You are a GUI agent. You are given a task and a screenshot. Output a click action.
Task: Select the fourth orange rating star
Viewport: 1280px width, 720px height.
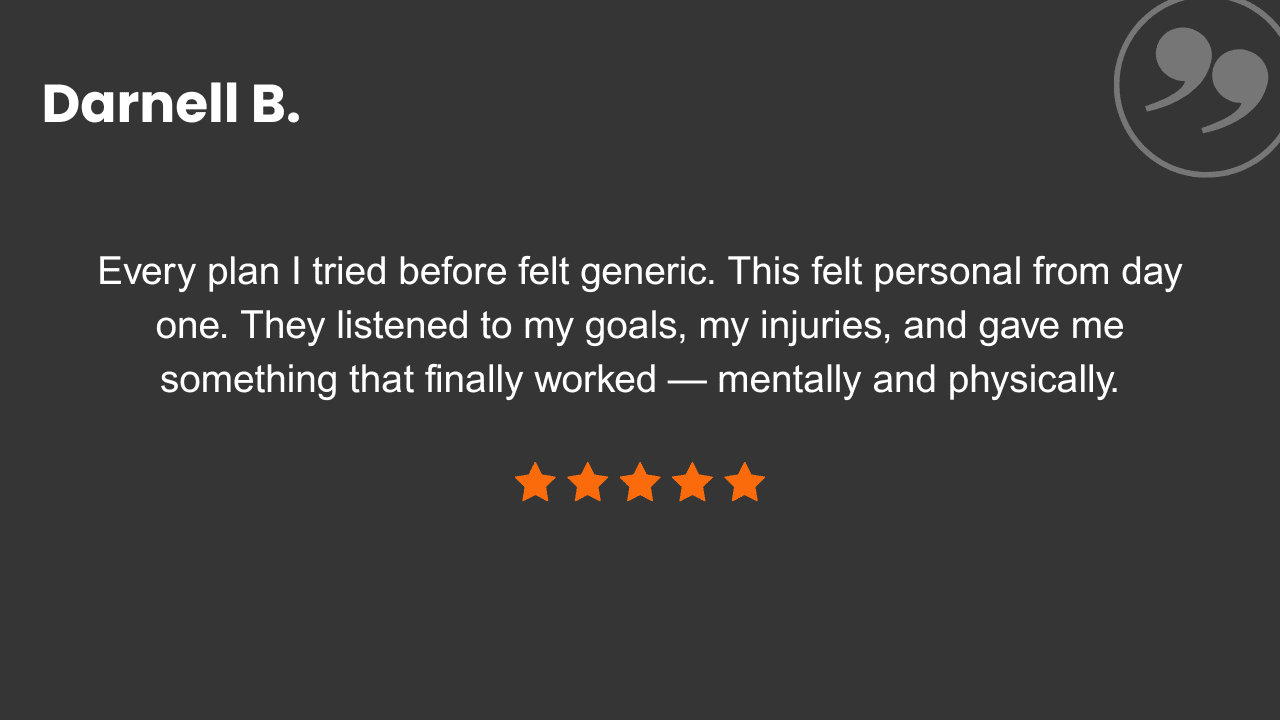point(692,482)
